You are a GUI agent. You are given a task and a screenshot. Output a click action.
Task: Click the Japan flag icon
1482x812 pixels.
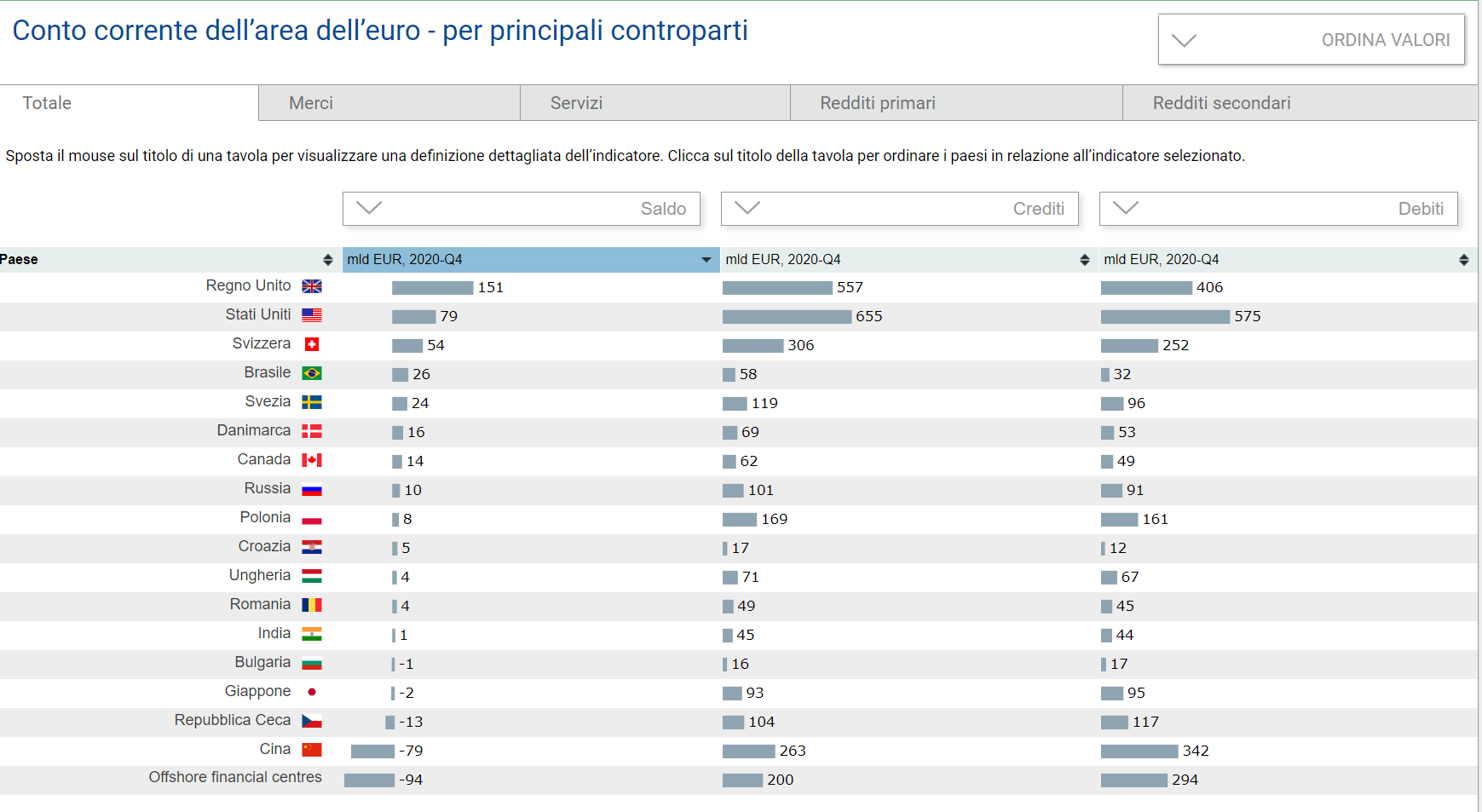pos(312,692)
